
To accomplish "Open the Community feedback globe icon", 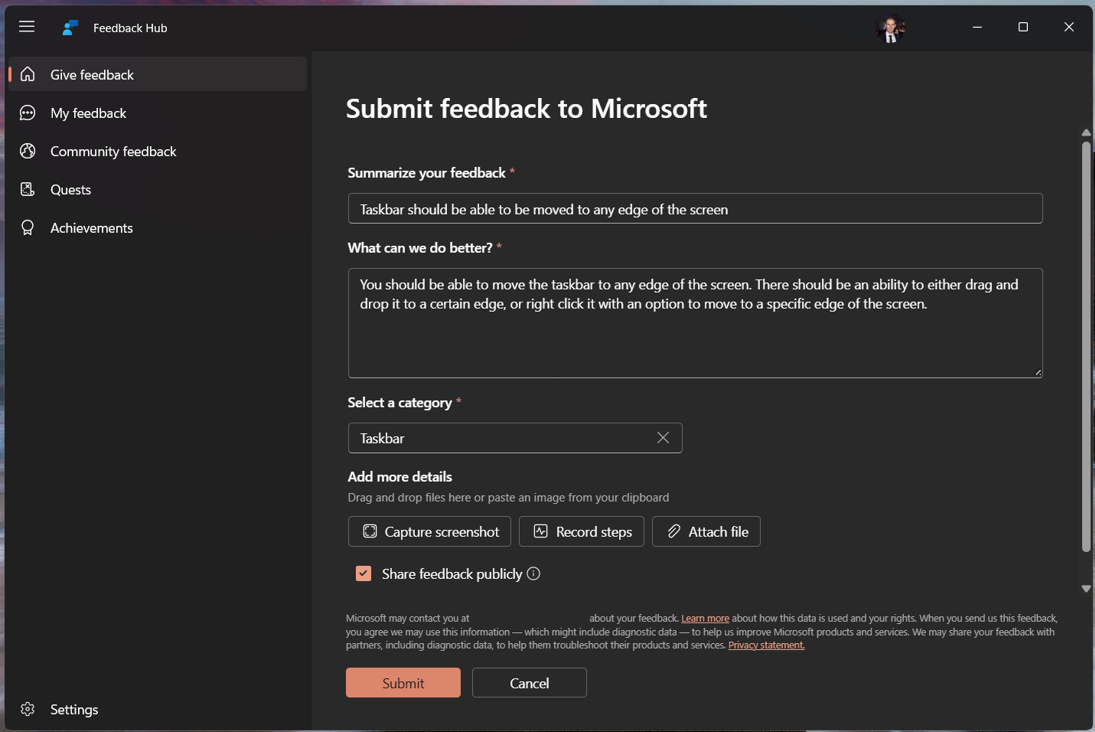I will (27, 151).
